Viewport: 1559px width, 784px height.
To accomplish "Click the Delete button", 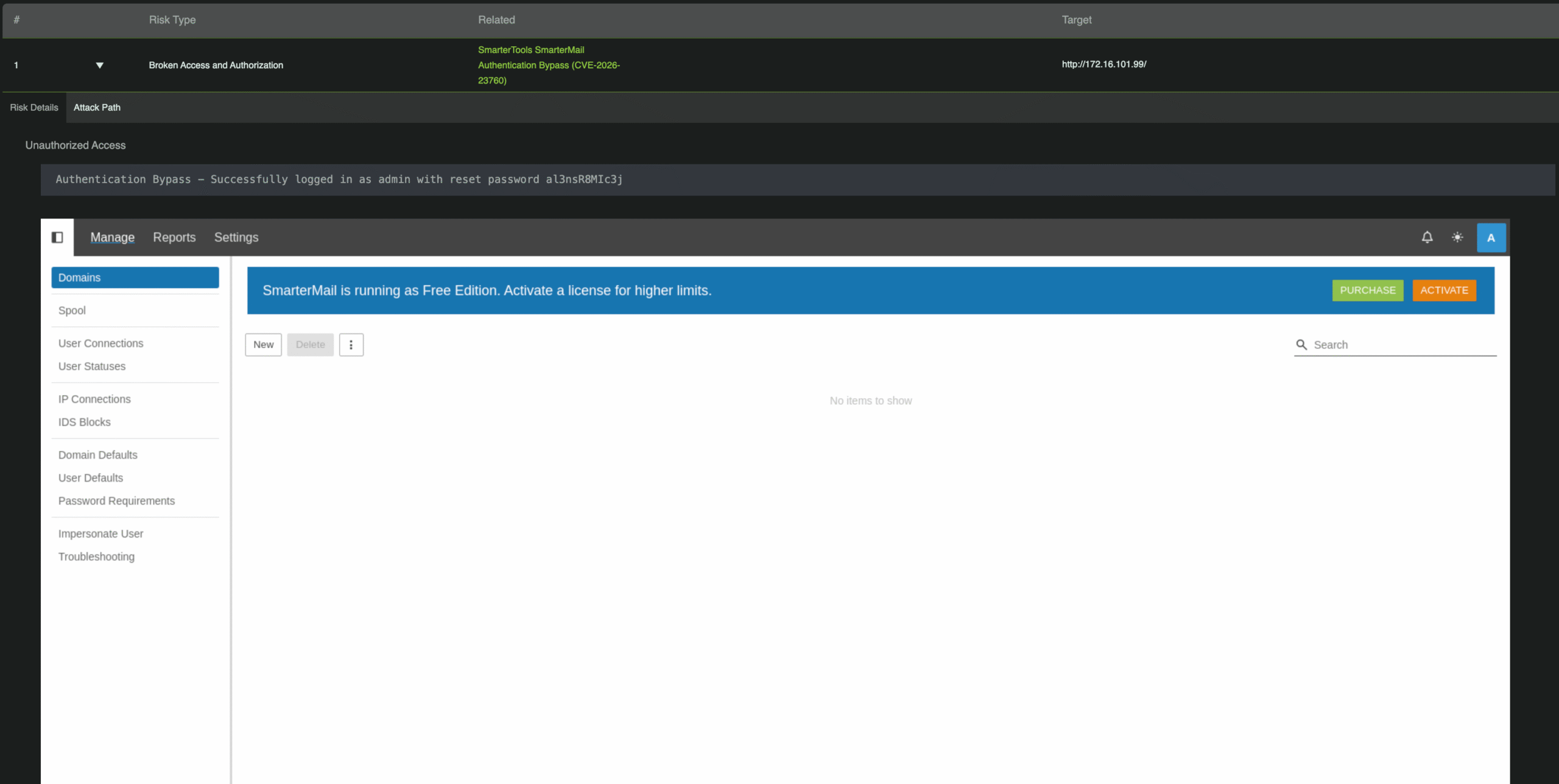I will pos(311,345).
